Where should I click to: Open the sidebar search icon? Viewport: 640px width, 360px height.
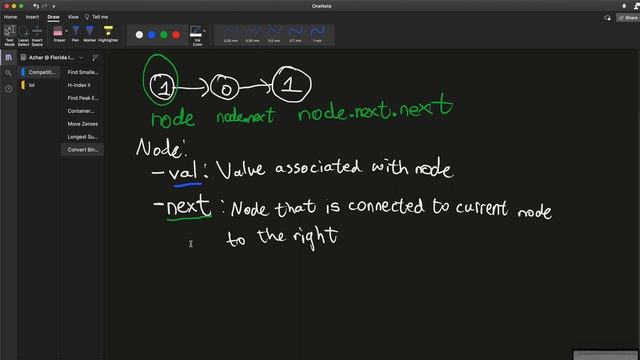[x=8, y=73]
